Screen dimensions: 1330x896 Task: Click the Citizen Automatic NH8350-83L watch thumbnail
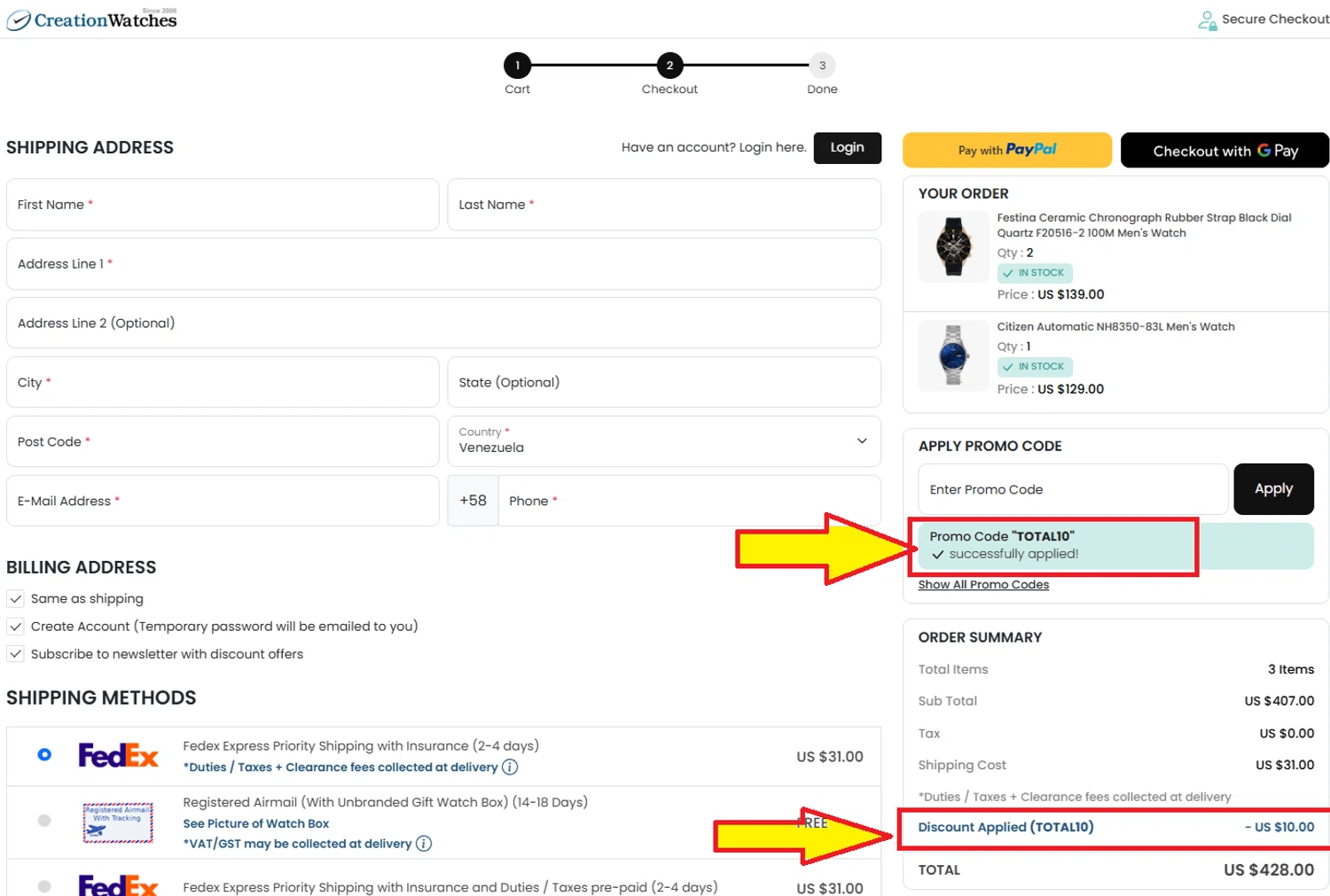pyautogui.click(x=953, y=355)
